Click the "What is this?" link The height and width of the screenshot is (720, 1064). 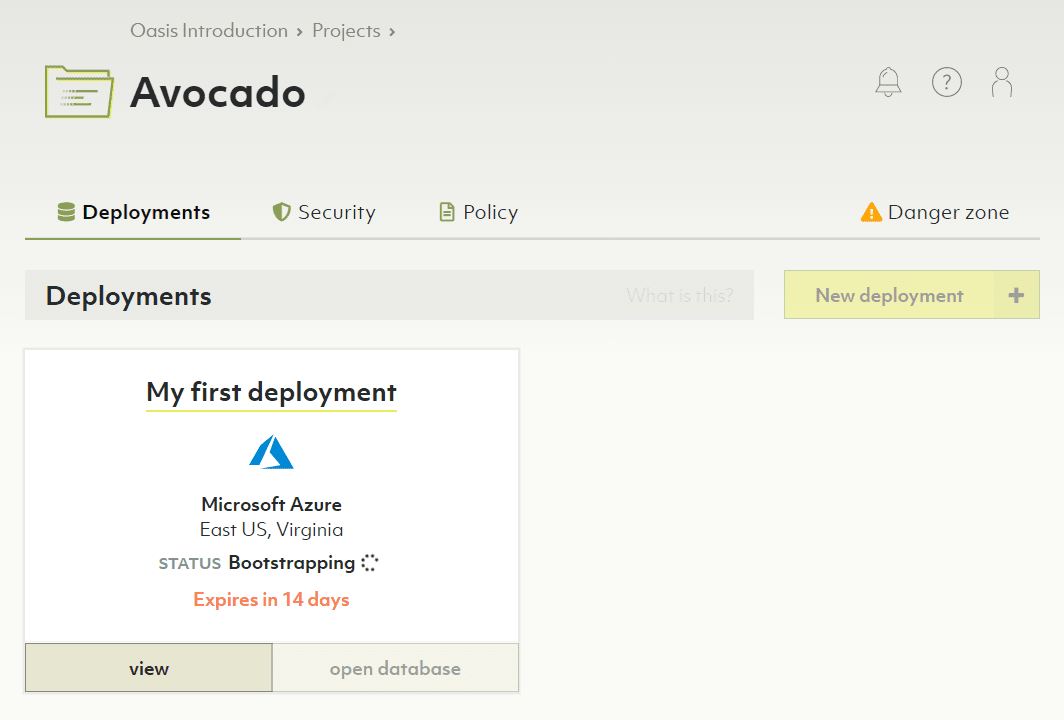tap(680, 295)
